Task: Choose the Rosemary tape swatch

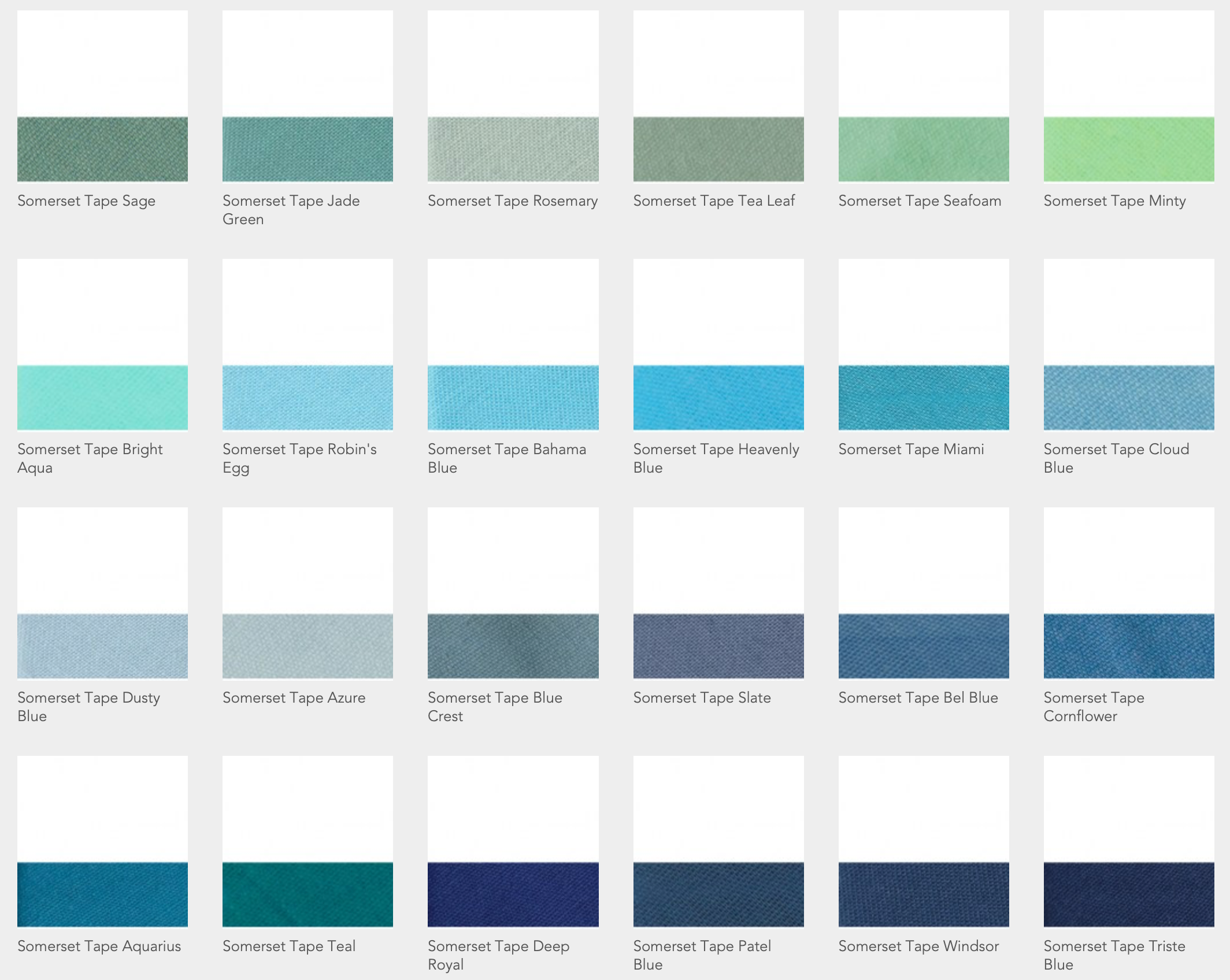Action: [513, 149]
